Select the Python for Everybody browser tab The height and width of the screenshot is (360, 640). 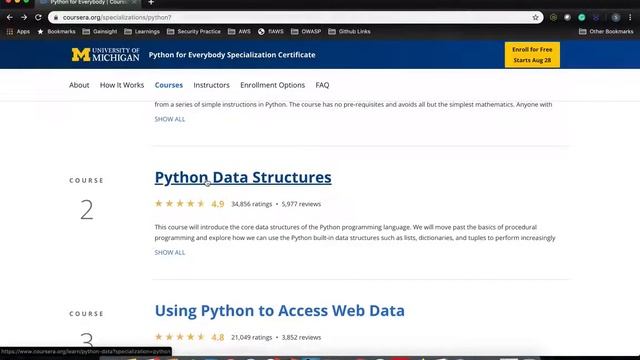(x=88, y=2)
